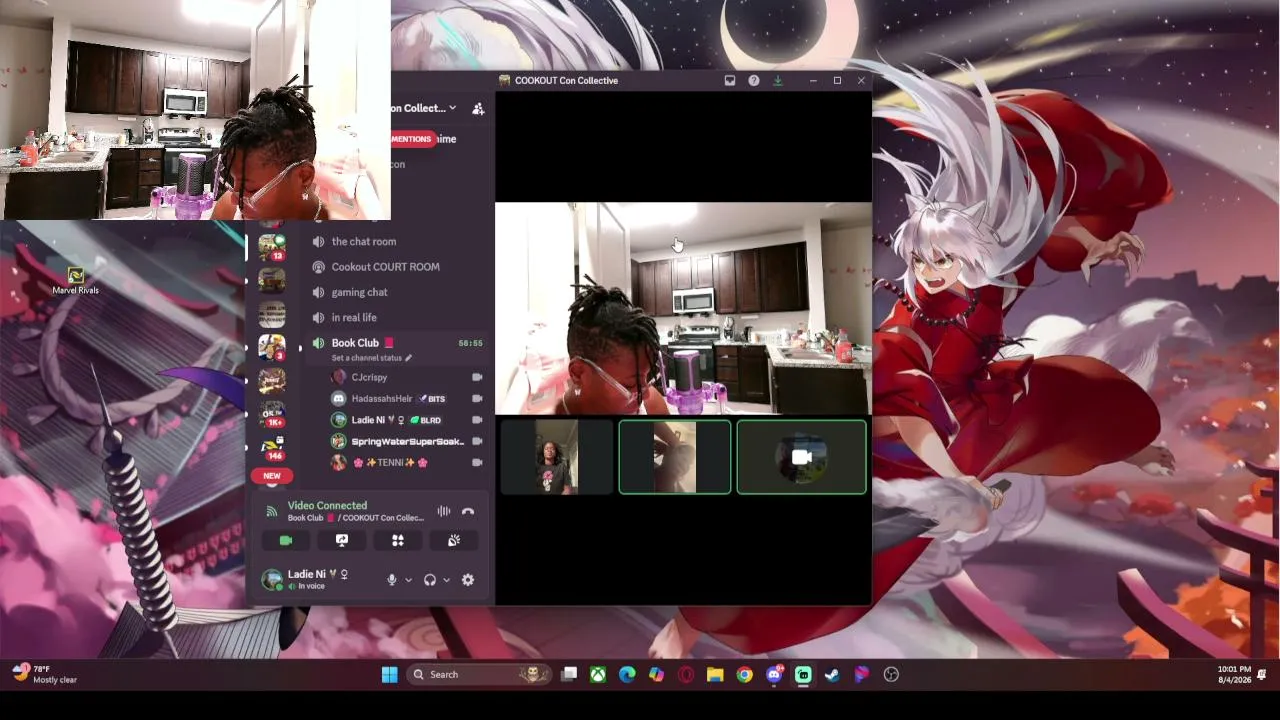
Task: Open OBS Studio from taskbar
Action: click(x=891, y=675)
